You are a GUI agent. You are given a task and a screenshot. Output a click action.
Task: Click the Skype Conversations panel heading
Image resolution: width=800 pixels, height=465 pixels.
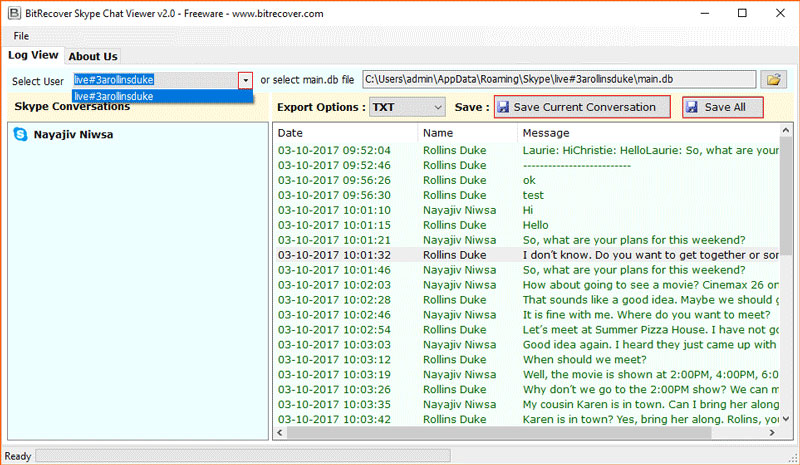pyautogui.click(x=72, y=107)
